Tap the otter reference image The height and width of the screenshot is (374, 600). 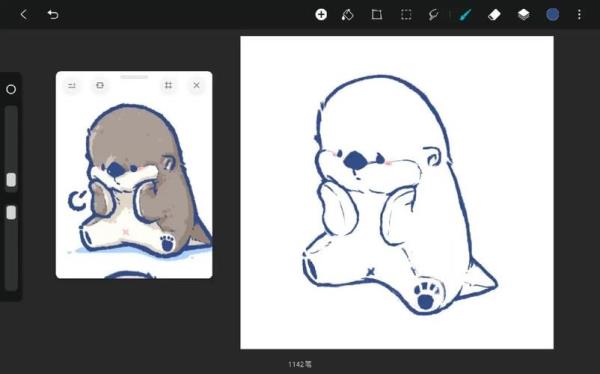coord(145,181)
